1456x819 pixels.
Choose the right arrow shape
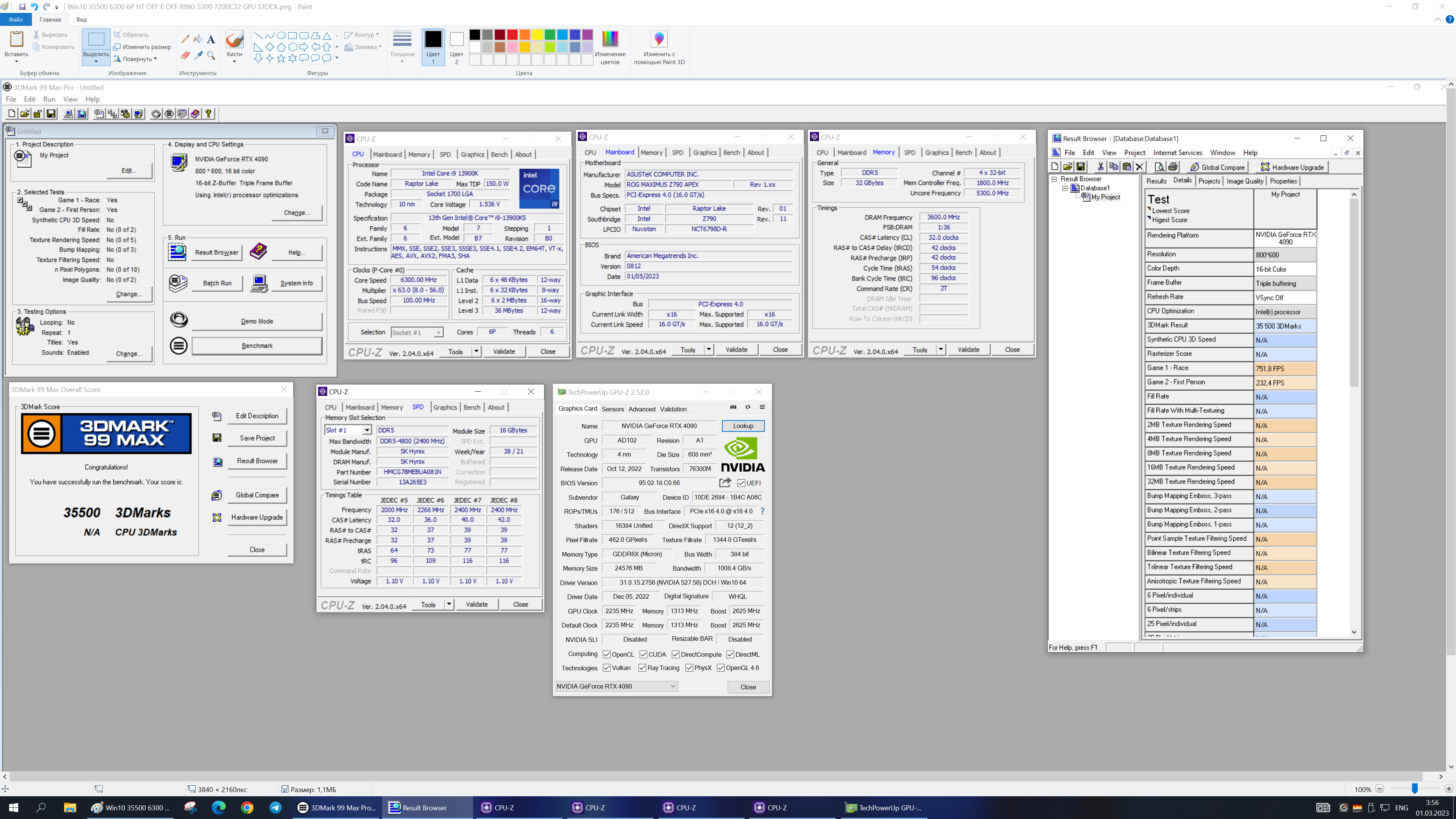tap(304, 47)
